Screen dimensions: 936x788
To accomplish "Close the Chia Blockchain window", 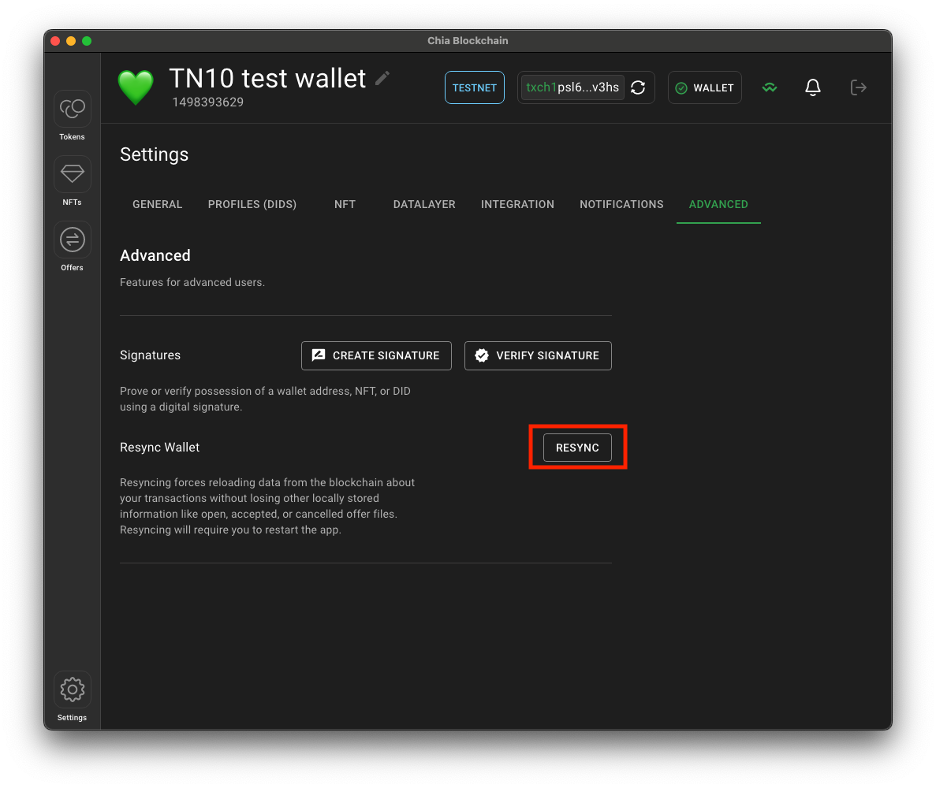I will coord(56,41).
